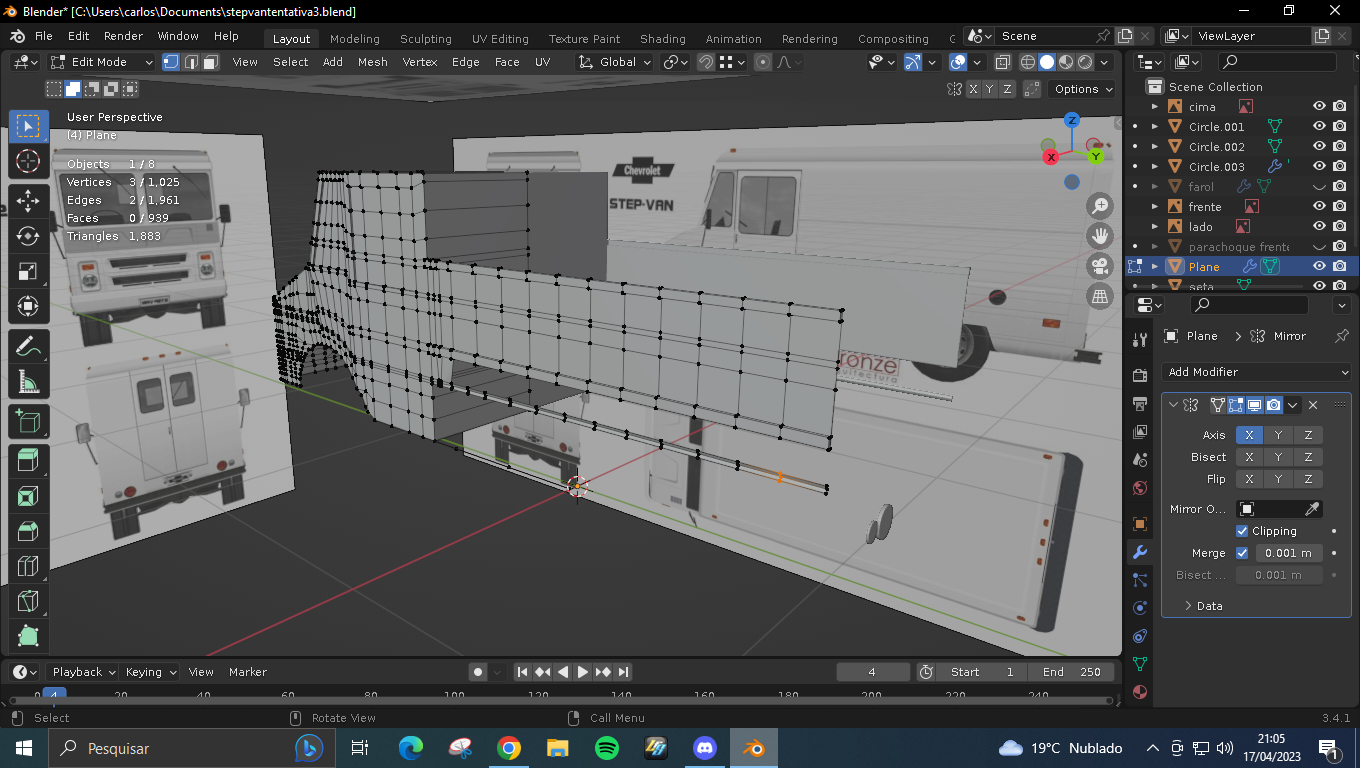The image size is (1360, 768).
Task: Open the Add Modifier dropdown
Action: 1257,372
